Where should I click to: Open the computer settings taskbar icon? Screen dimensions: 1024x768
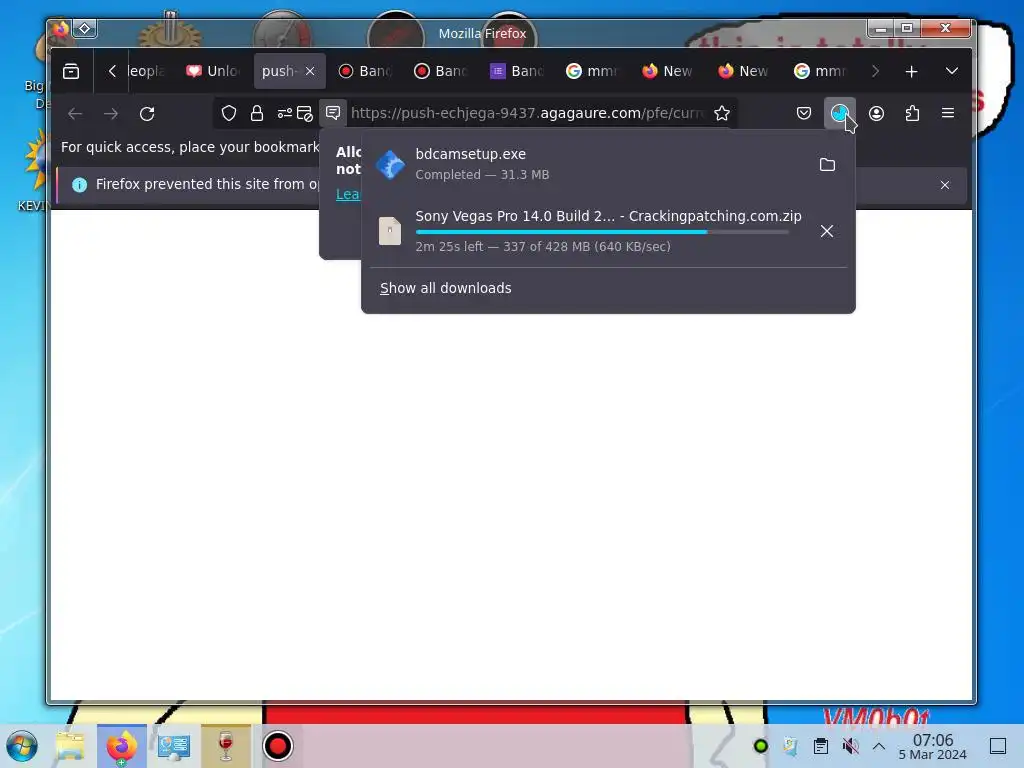pos(174,746)
